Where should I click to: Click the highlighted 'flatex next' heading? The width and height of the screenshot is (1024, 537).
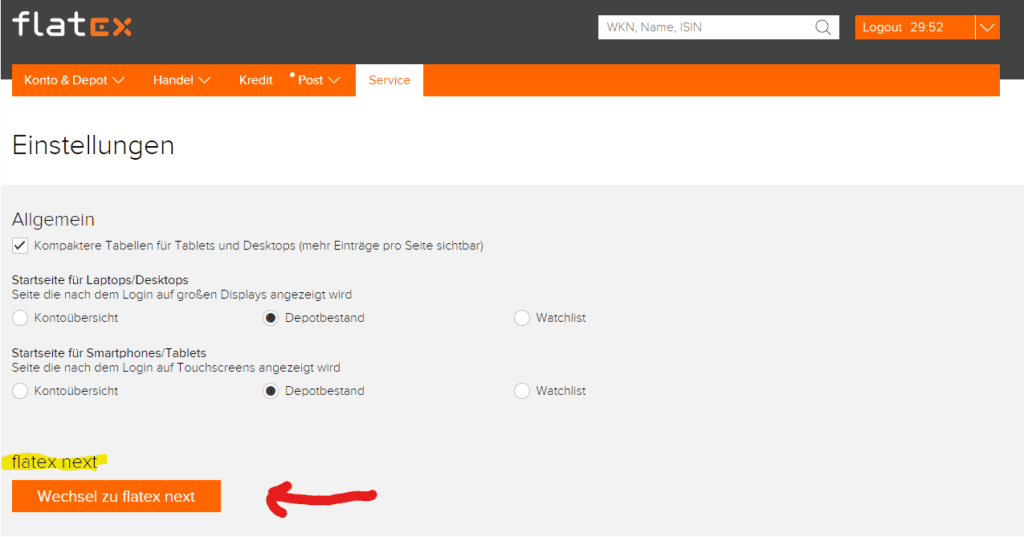click(54, 462)
